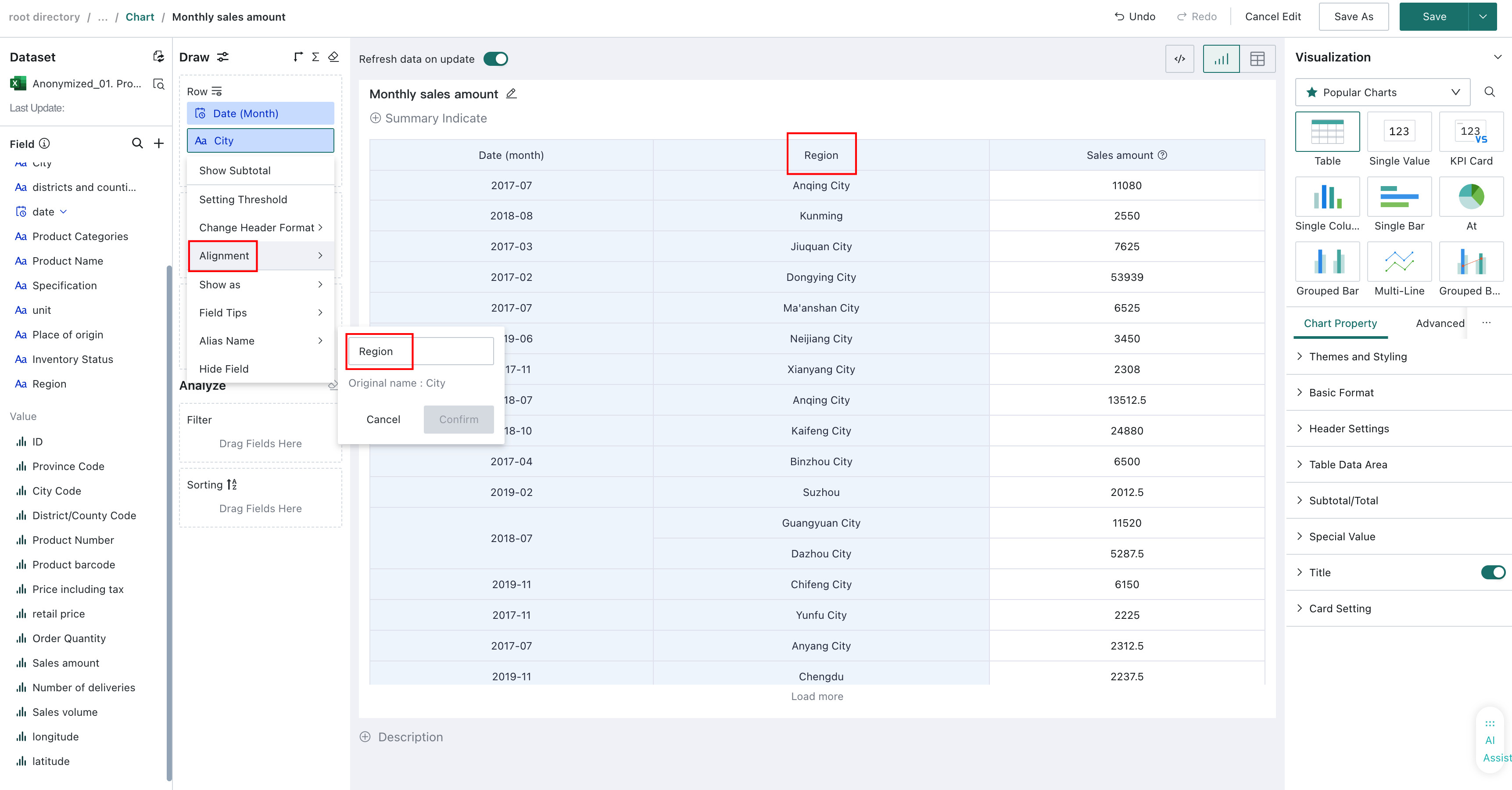Screen dimensions: 1512x790
Task: Open Show as submenu
Action: [x=260, y=285]
